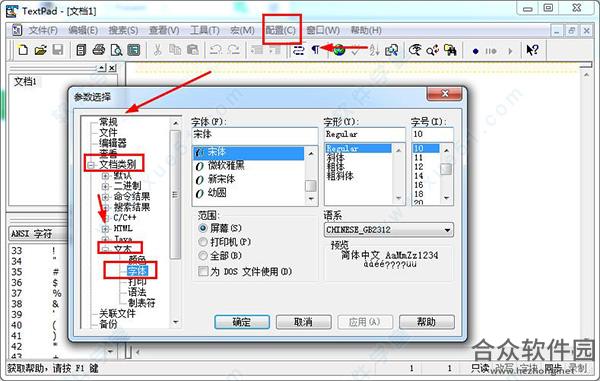Click the Find in Files binoculars icon
The height and width of the screenshot is (381, 600).
click(450, 50)
